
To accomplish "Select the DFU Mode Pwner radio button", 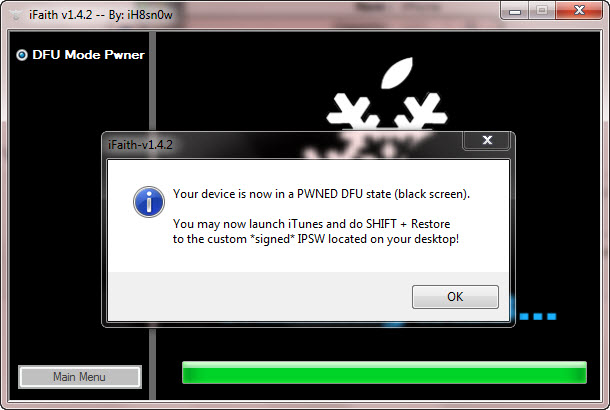I will click(22, 55).
